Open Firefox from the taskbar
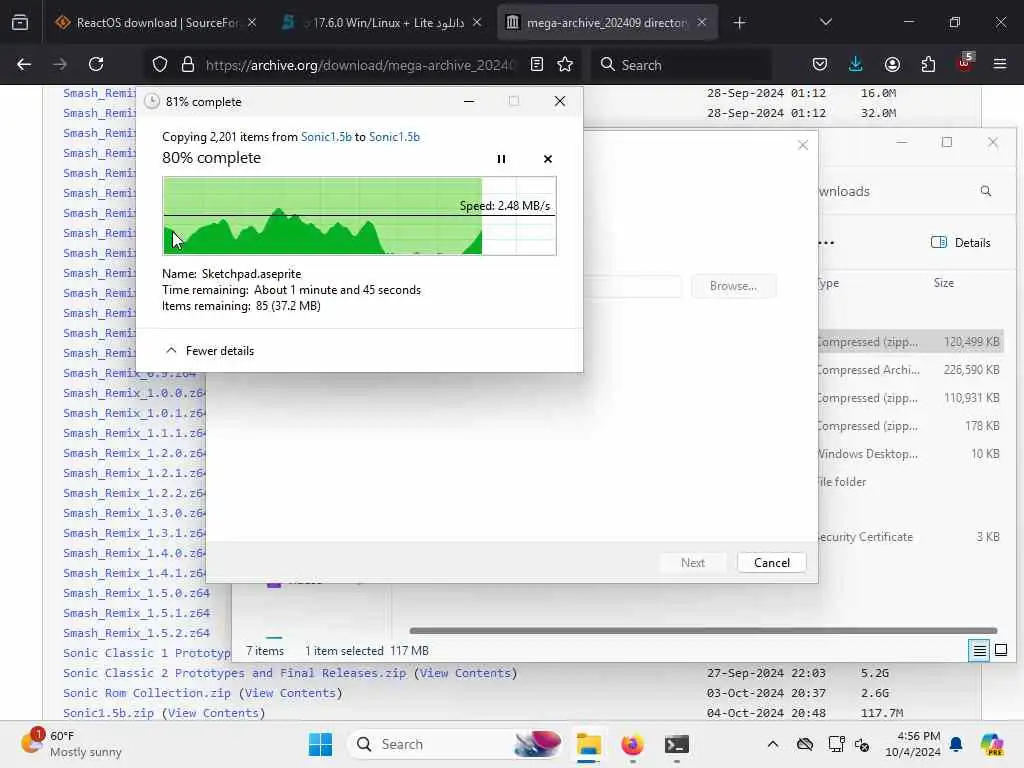The width and height of the screenshot is (1024, 768). point(632,744)
